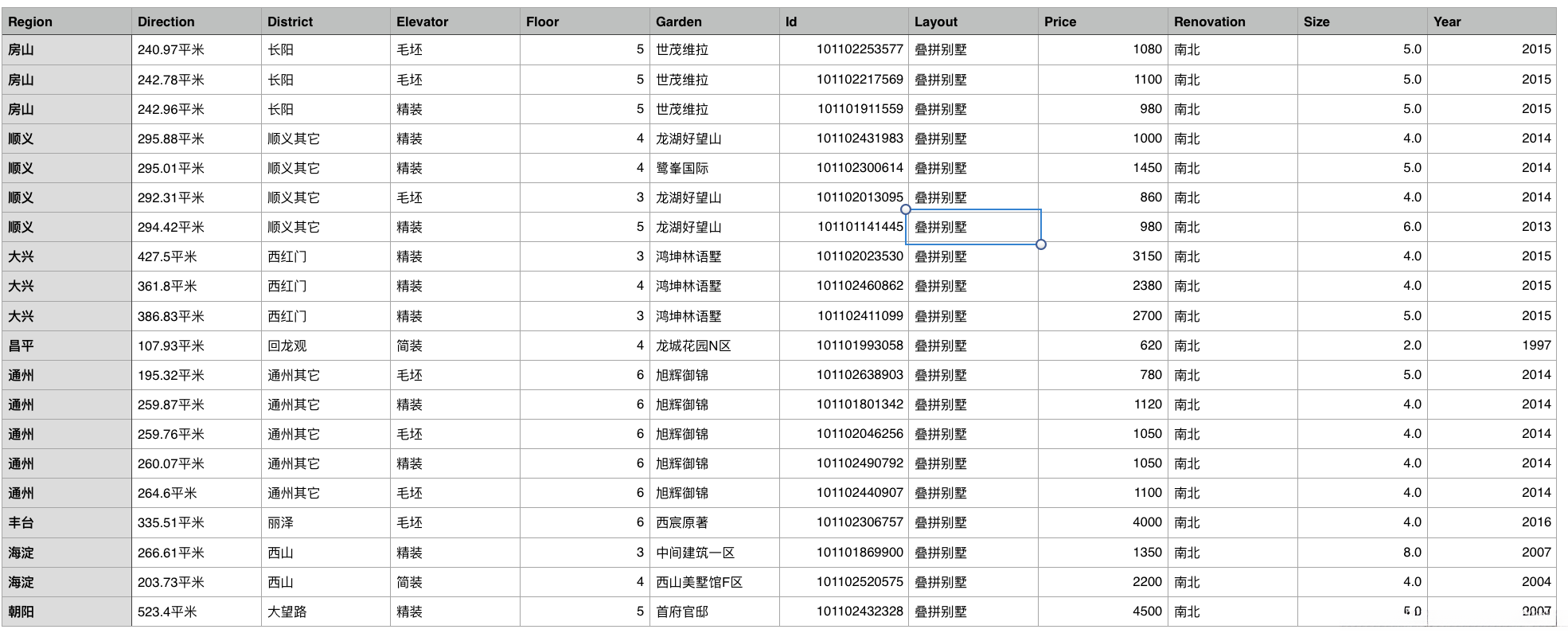
Task: Select the Region column header
Action: point(66,21)
